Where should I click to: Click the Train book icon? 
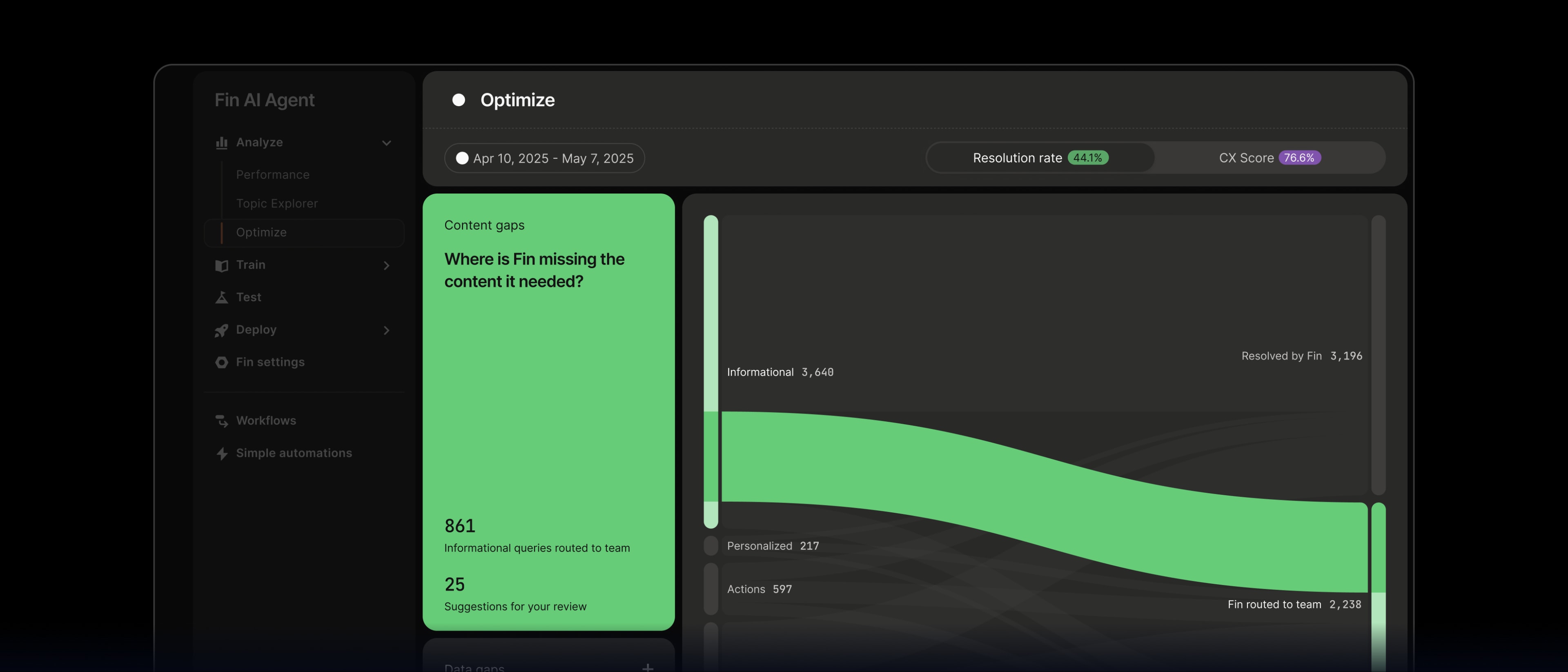(x=222, y=265)
